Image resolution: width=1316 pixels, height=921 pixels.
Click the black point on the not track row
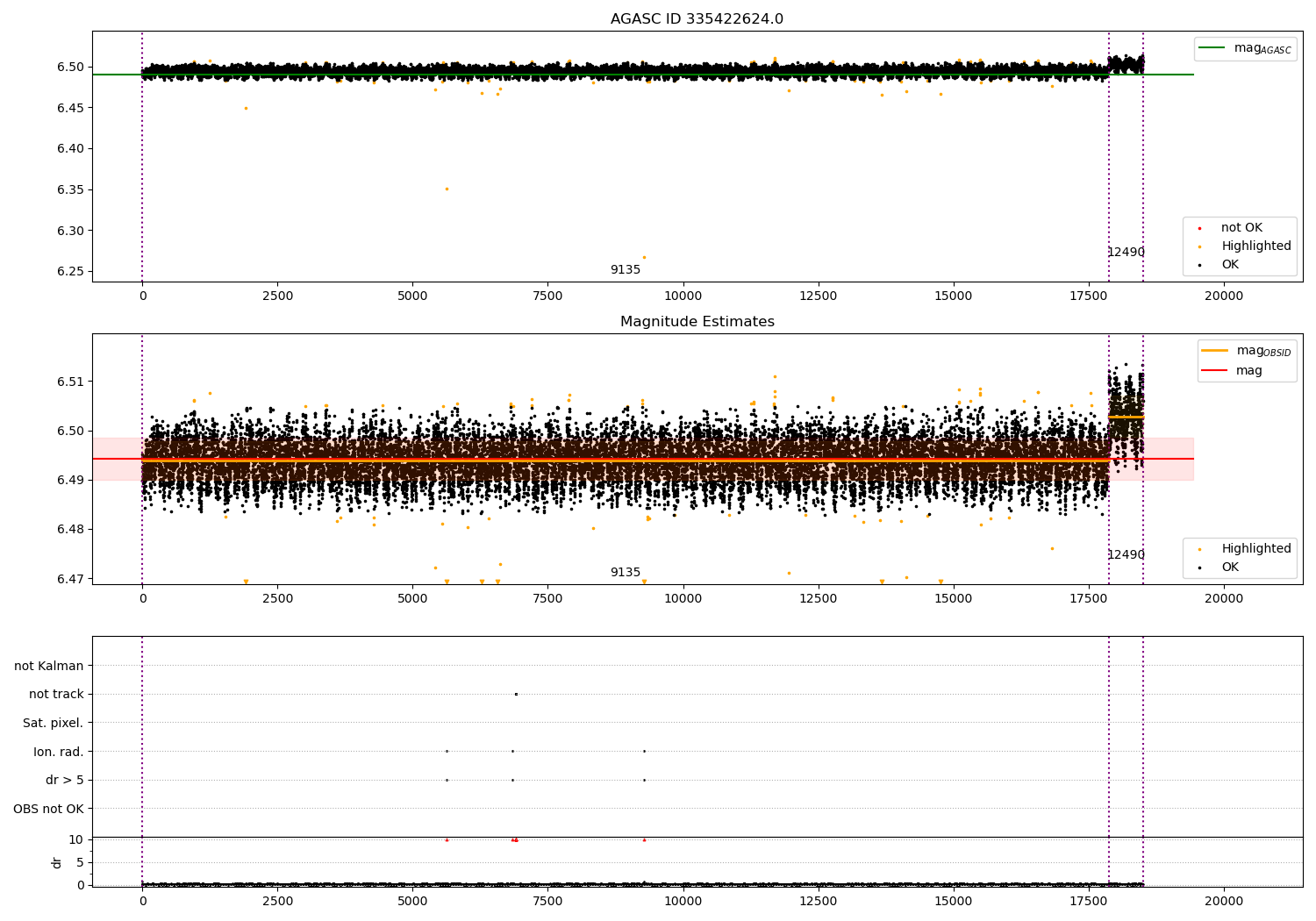(516, 694)
